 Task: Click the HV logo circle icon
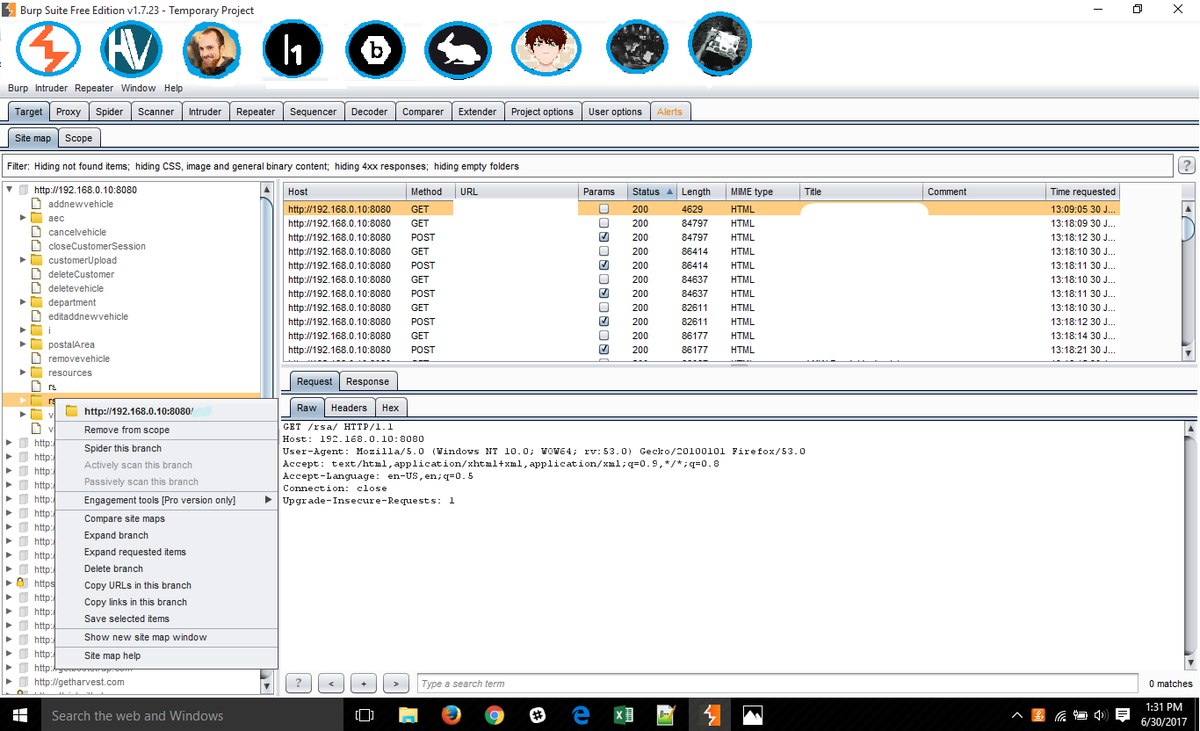click(131, 49)
